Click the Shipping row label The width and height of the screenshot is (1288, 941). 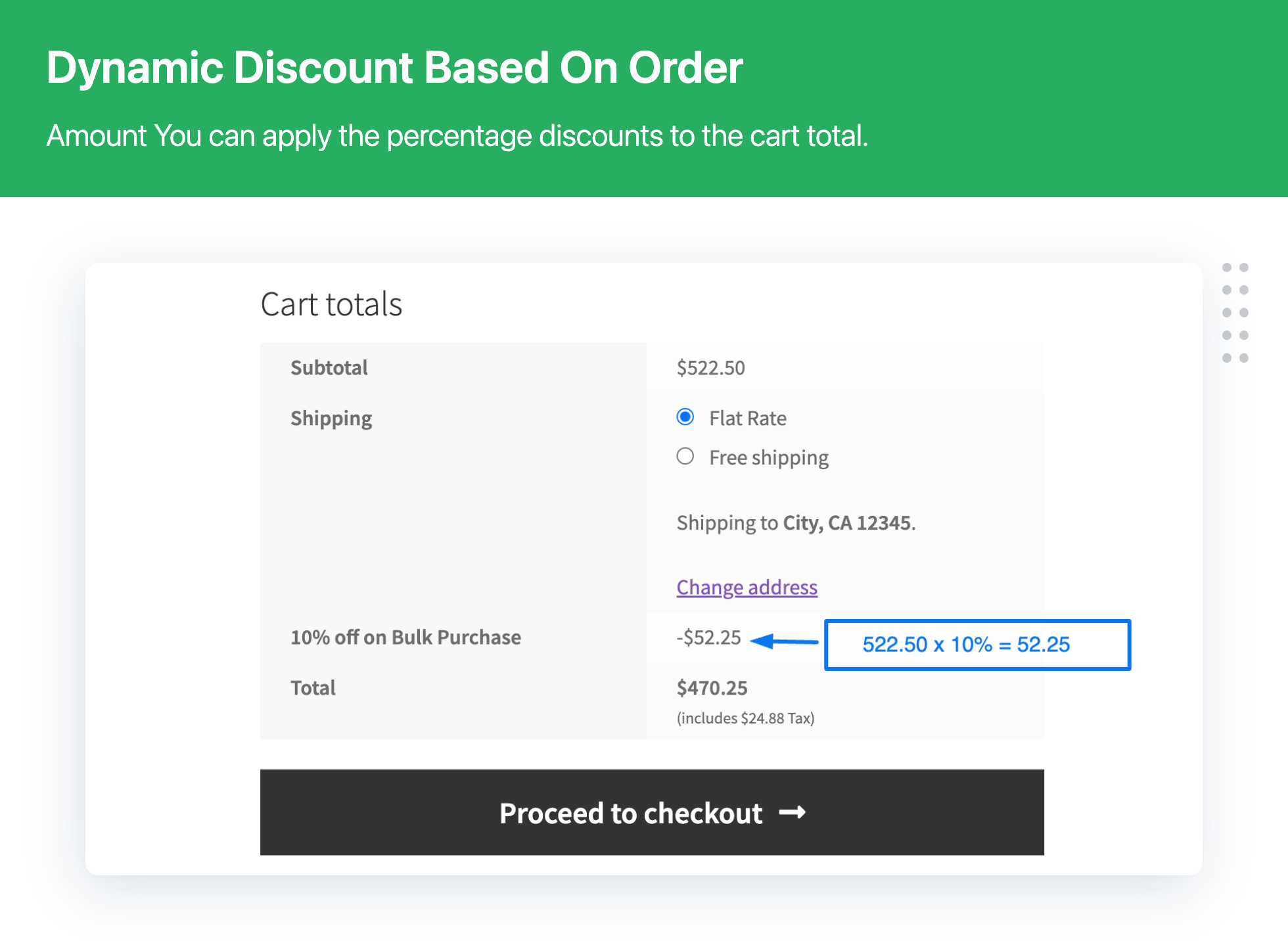coord(331,419)
